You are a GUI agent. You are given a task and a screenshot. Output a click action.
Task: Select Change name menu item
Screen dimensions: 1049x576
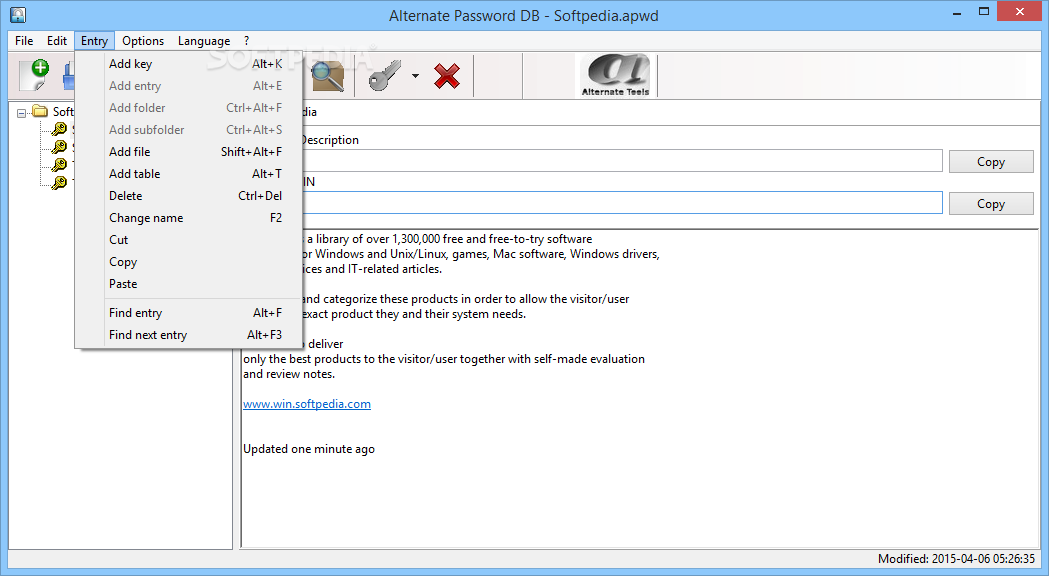[x=189, y=218]
